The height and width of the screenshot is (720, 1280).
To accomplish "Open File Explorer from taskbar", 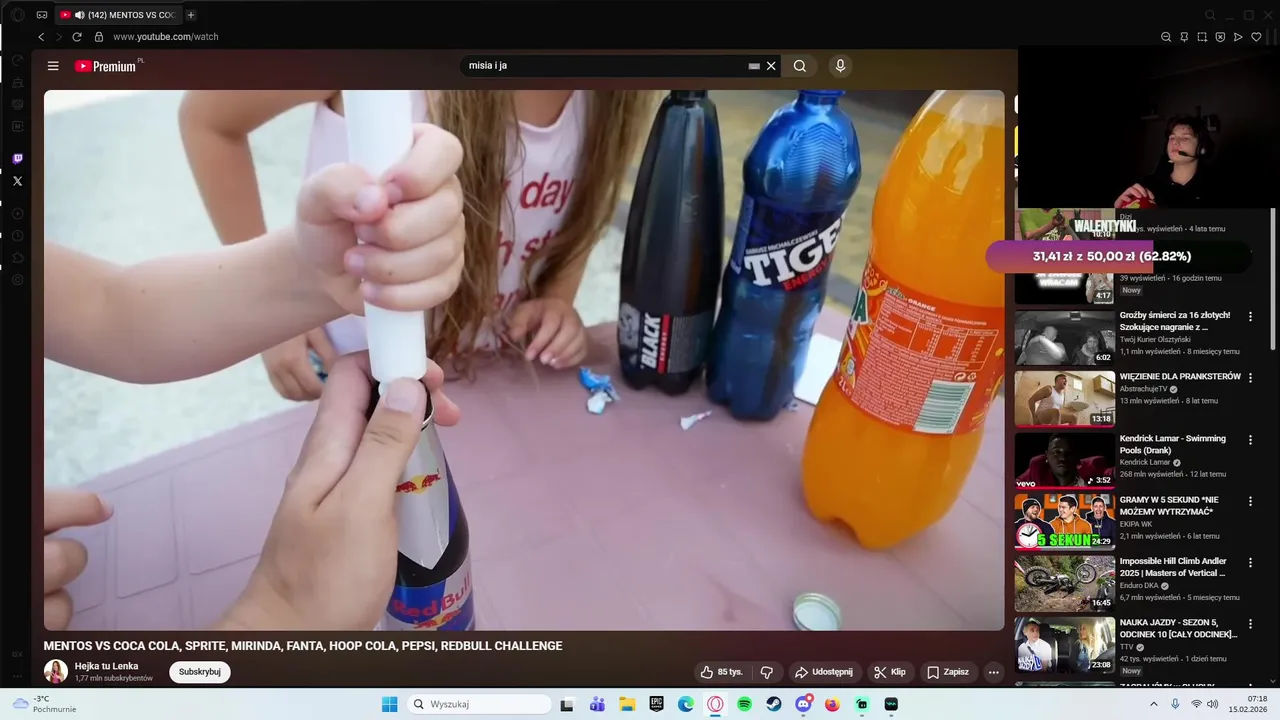I will [x=627, y=704].
